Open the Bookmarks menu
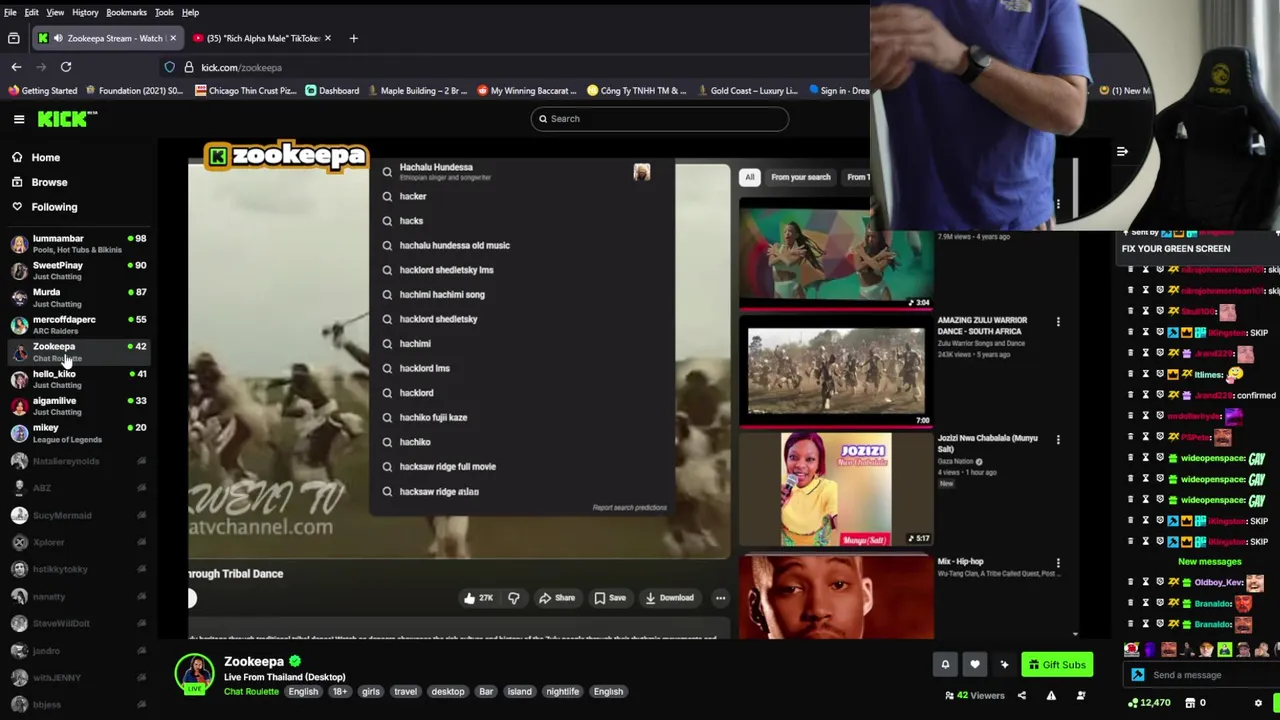This screenshot has height=720, width=1280. pyautogui.click(x=126, y=12)
